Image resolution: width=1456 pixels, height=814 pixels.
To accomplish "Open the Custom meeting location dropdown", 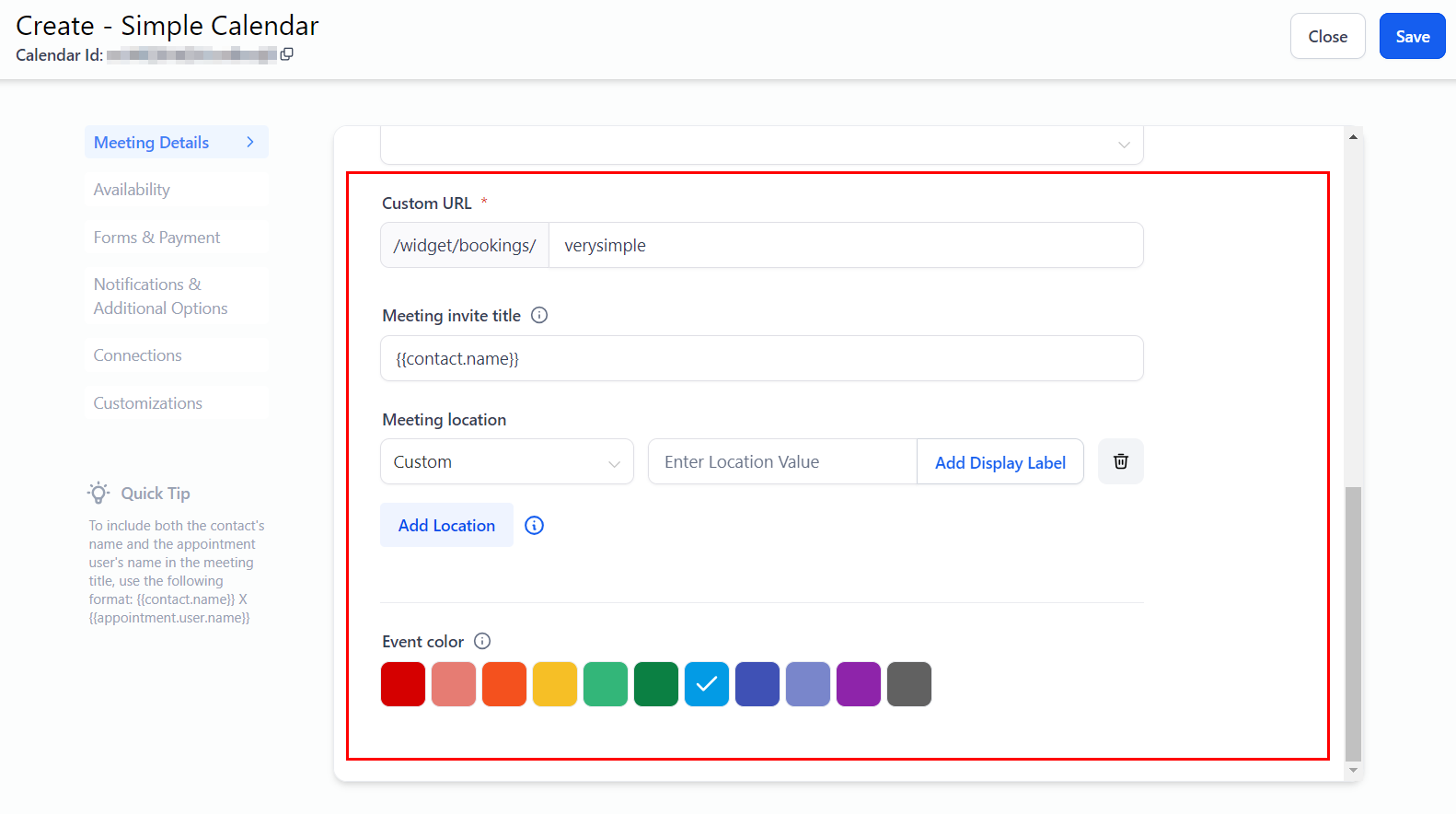I will point(506,461).
